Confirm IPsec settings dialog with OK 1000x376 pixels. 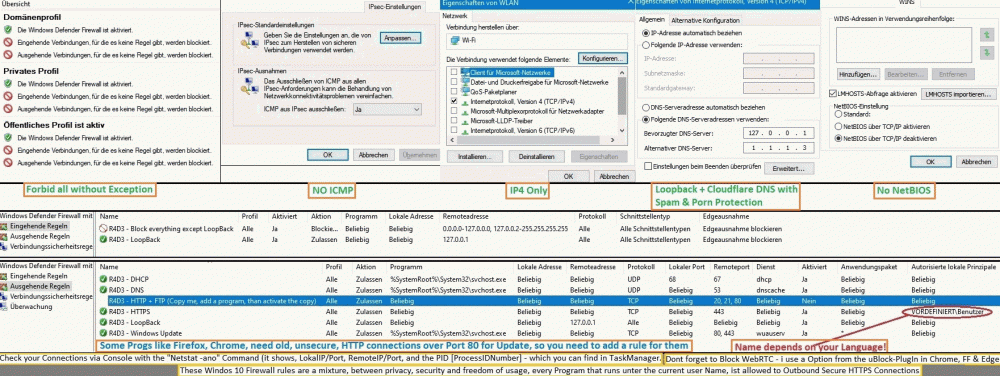(328, 155)
